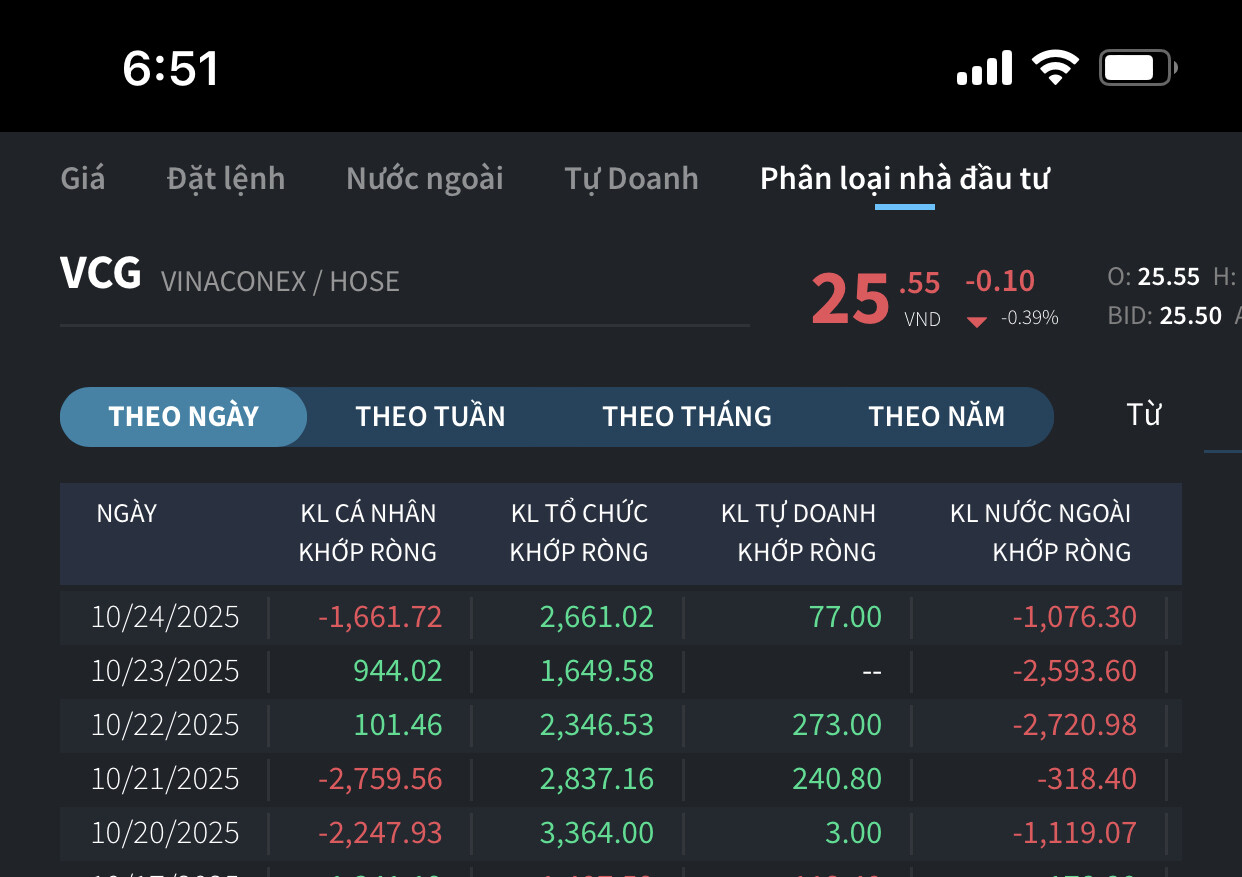1242x877 pixels.
Task: Tap the cellular signal bars icon
Action: (984, 68)
